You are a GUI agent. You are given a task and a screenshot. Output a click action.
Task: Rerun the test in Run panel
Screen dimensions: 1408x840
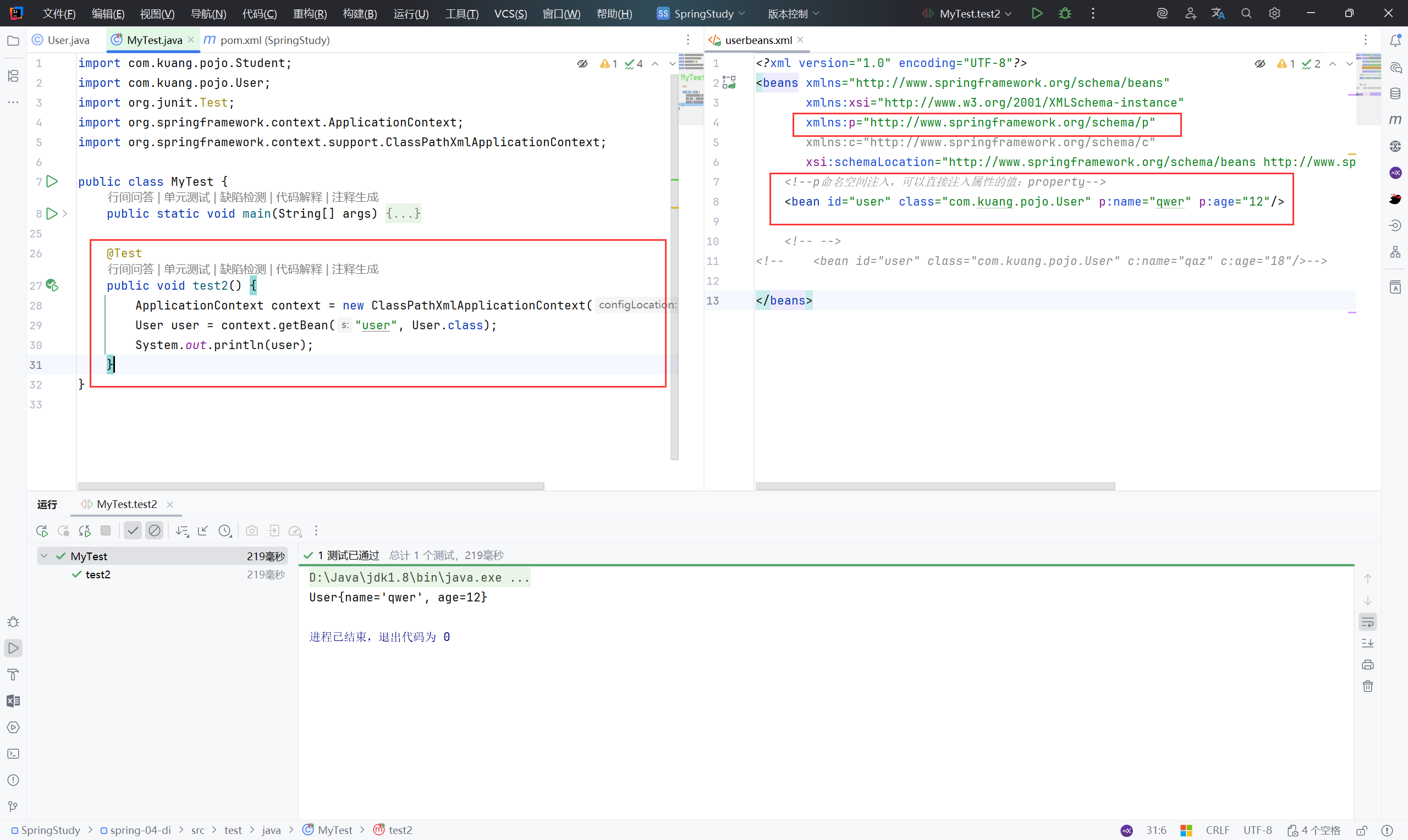pyautogui.click(x=41, y=531)
